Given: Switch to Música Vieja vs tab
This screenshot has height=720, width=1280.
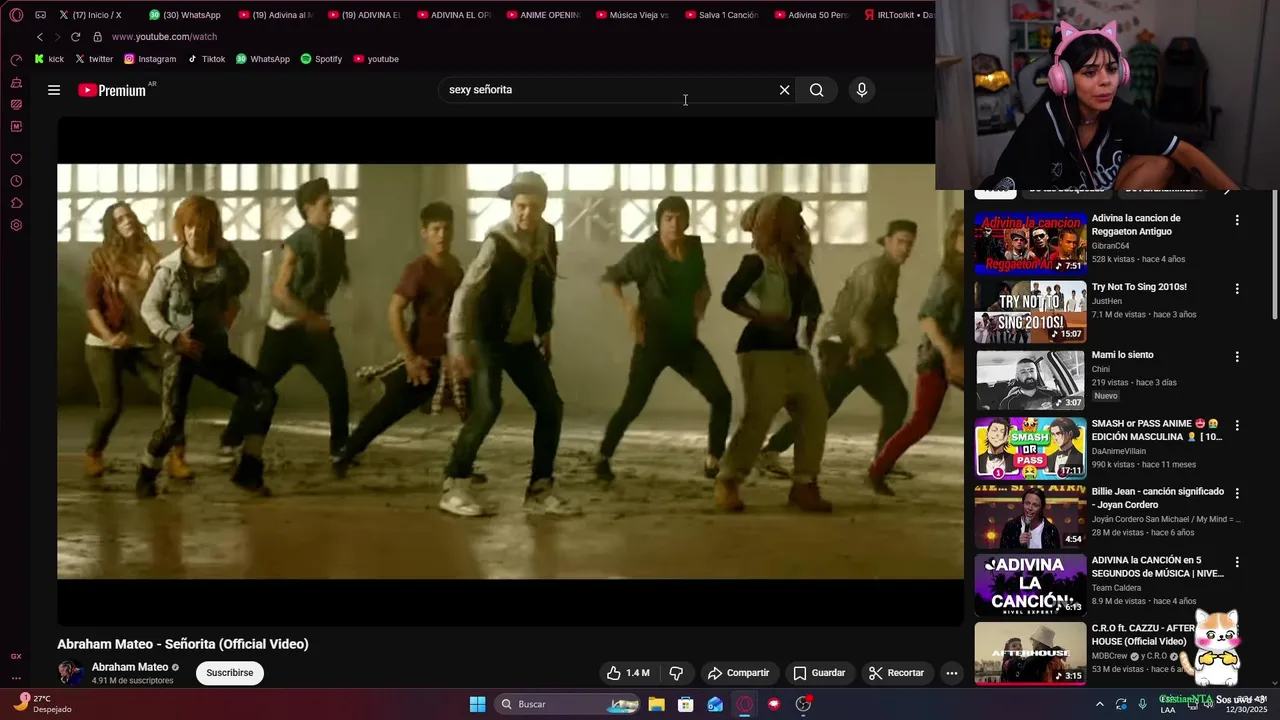Looking at the screenshot, I should pos(632,15).
